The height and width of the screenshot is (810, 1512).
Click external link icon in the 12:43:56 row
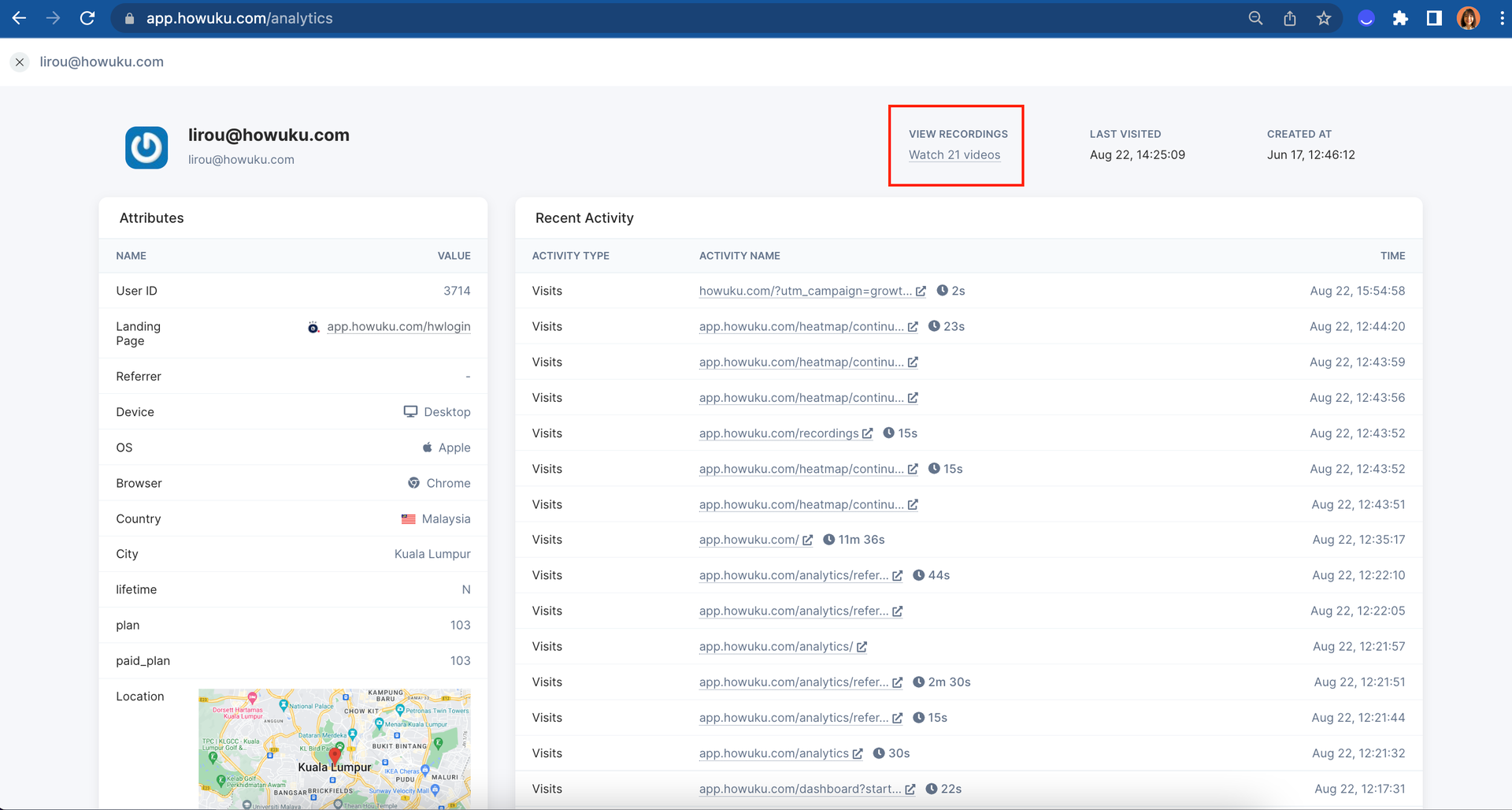913,398
